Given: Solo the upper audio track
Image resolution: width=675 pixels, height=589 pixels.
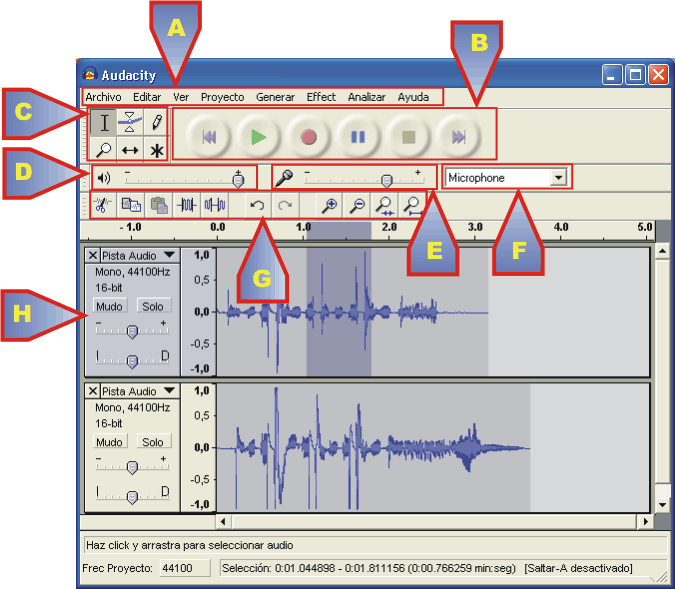Looking at the screenshot, I should tap(152, 306).
